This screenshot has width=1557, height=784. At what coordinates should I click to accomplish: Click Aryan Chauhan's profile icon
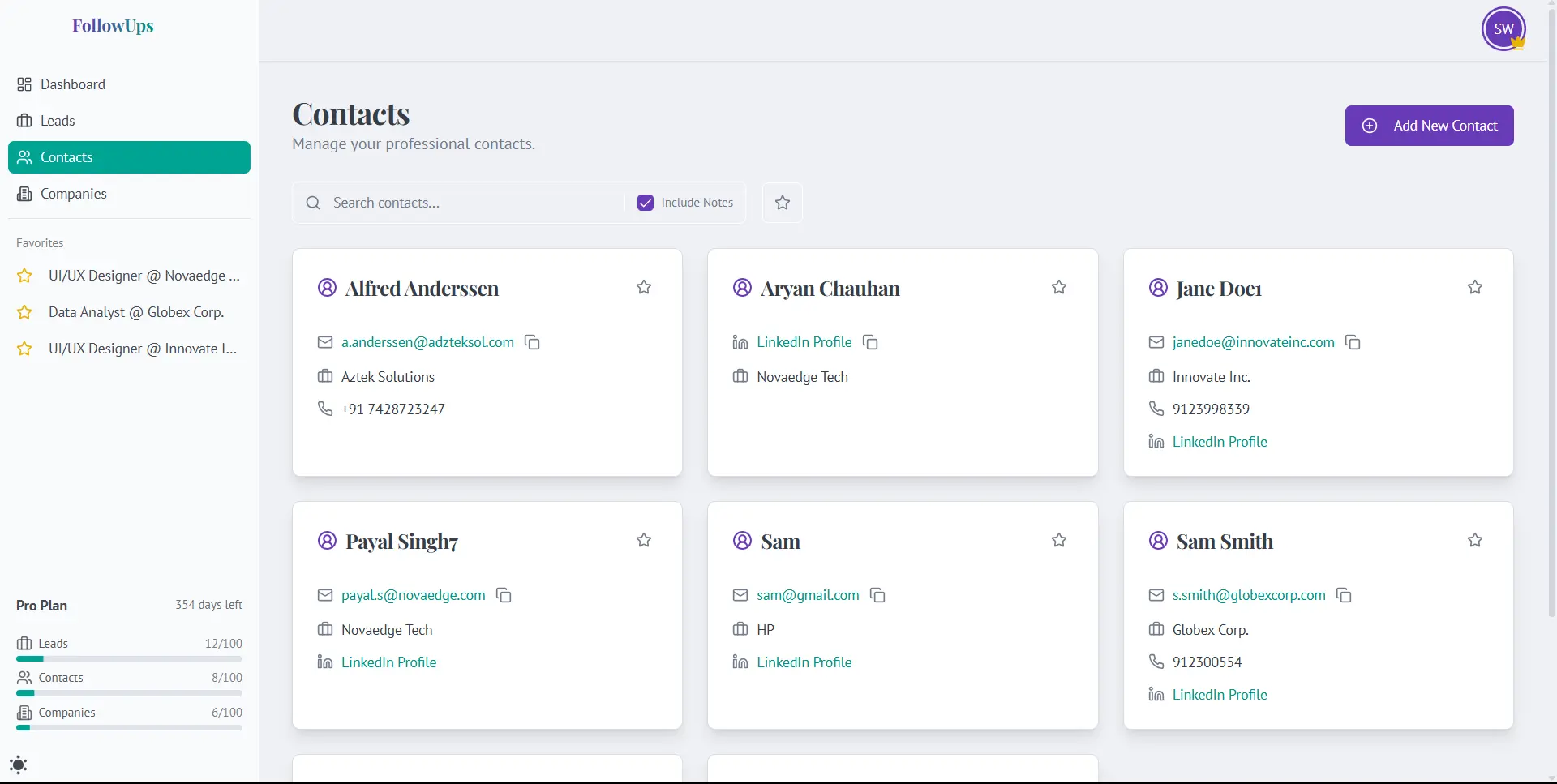(x=742, y=288)
